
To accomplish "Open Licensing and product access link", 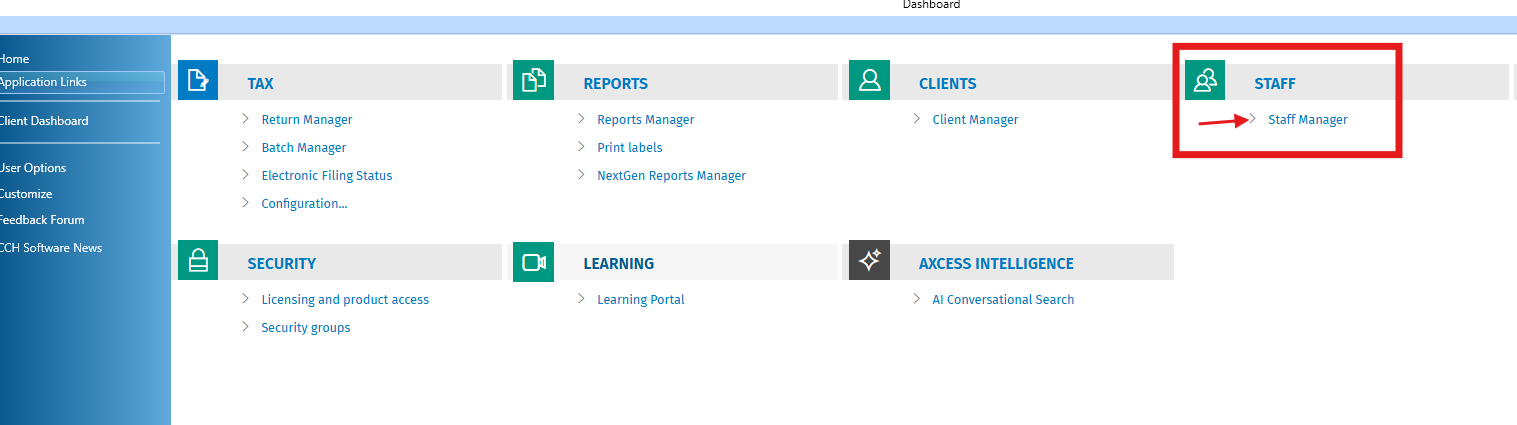I will tap(345, 299).
